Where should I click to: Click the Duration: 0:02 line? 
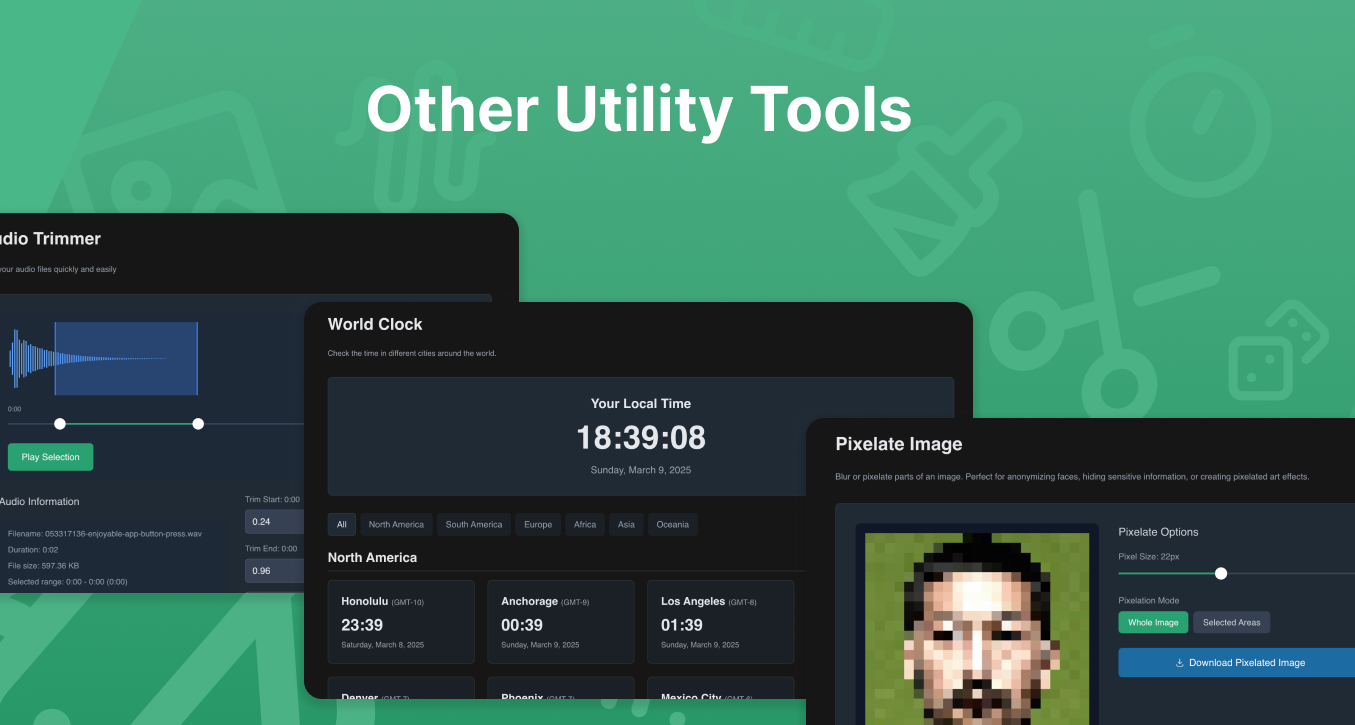click(33, 550)
